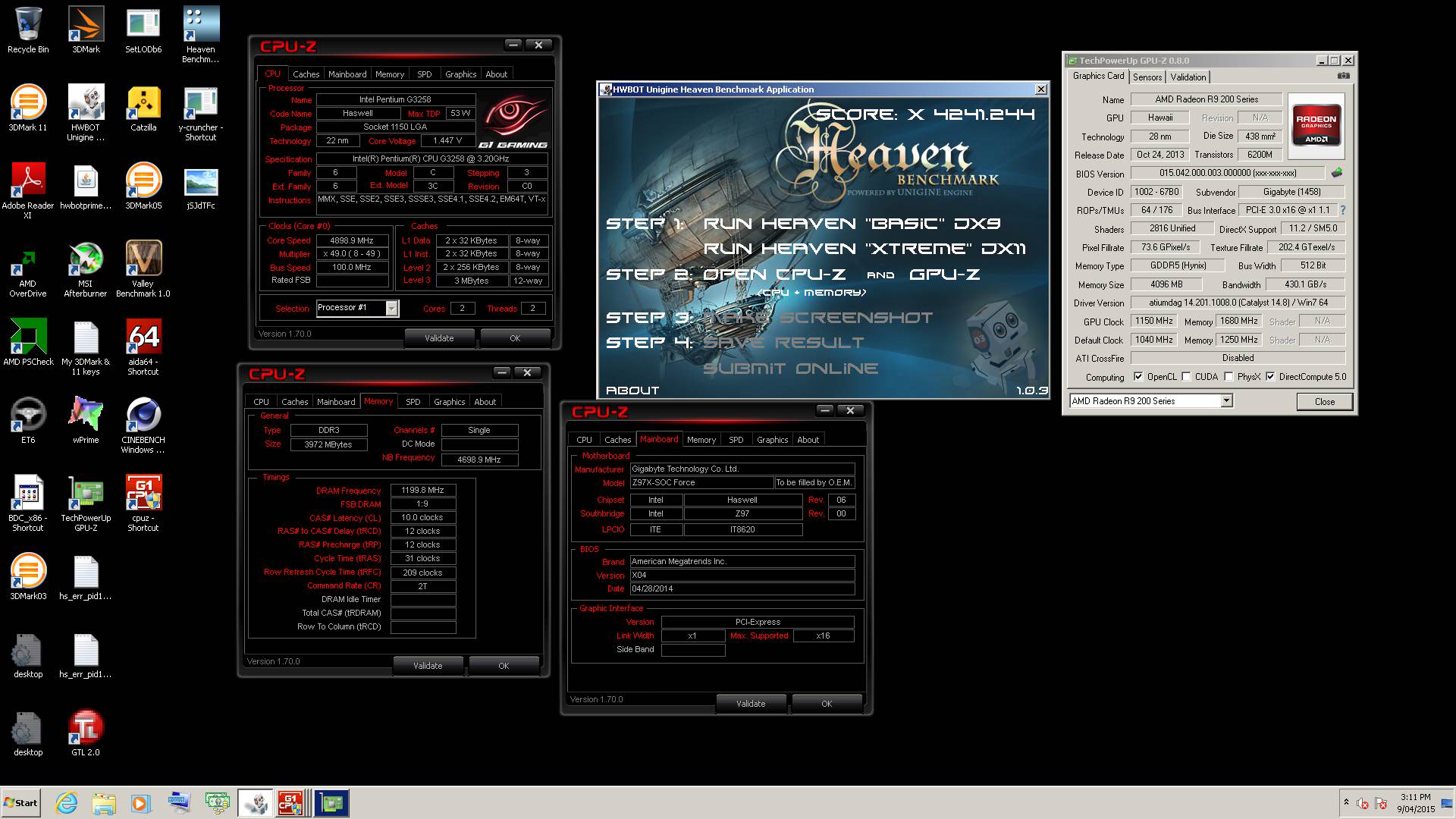Open Windows Media Player taskbar icon
This screenshot has width=1456, height=819.
[x=141, y=802]
